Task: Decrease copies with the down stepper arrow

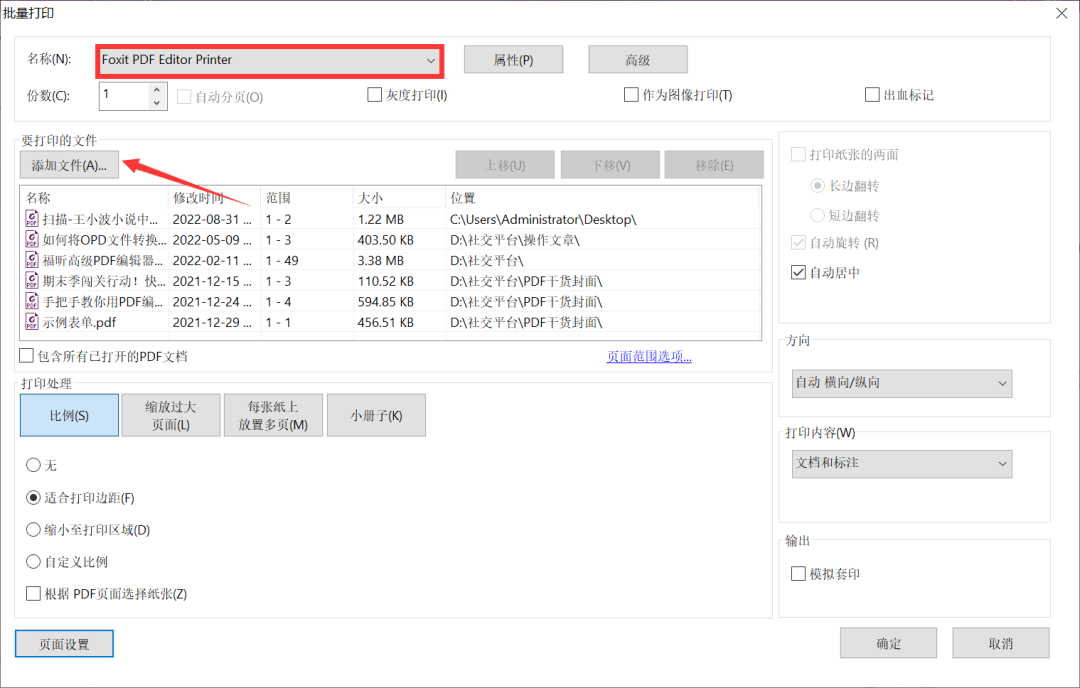Action: [157, 103]
